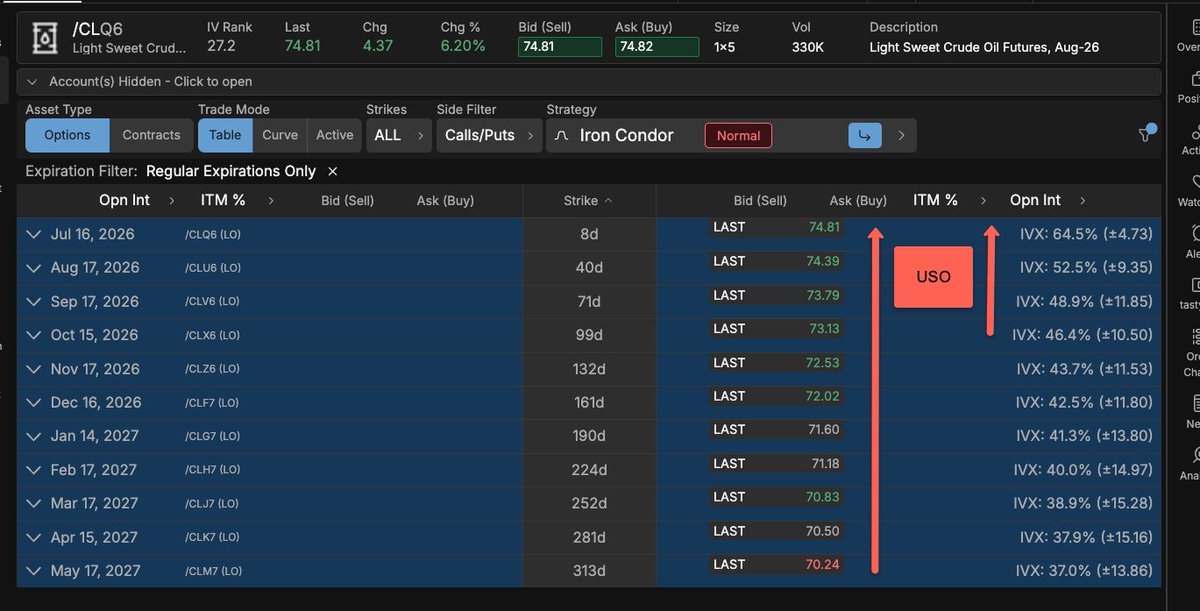Expand the Dec 16, 2026 expiration row
The image size is (1200, 611).
click(34, 403)
